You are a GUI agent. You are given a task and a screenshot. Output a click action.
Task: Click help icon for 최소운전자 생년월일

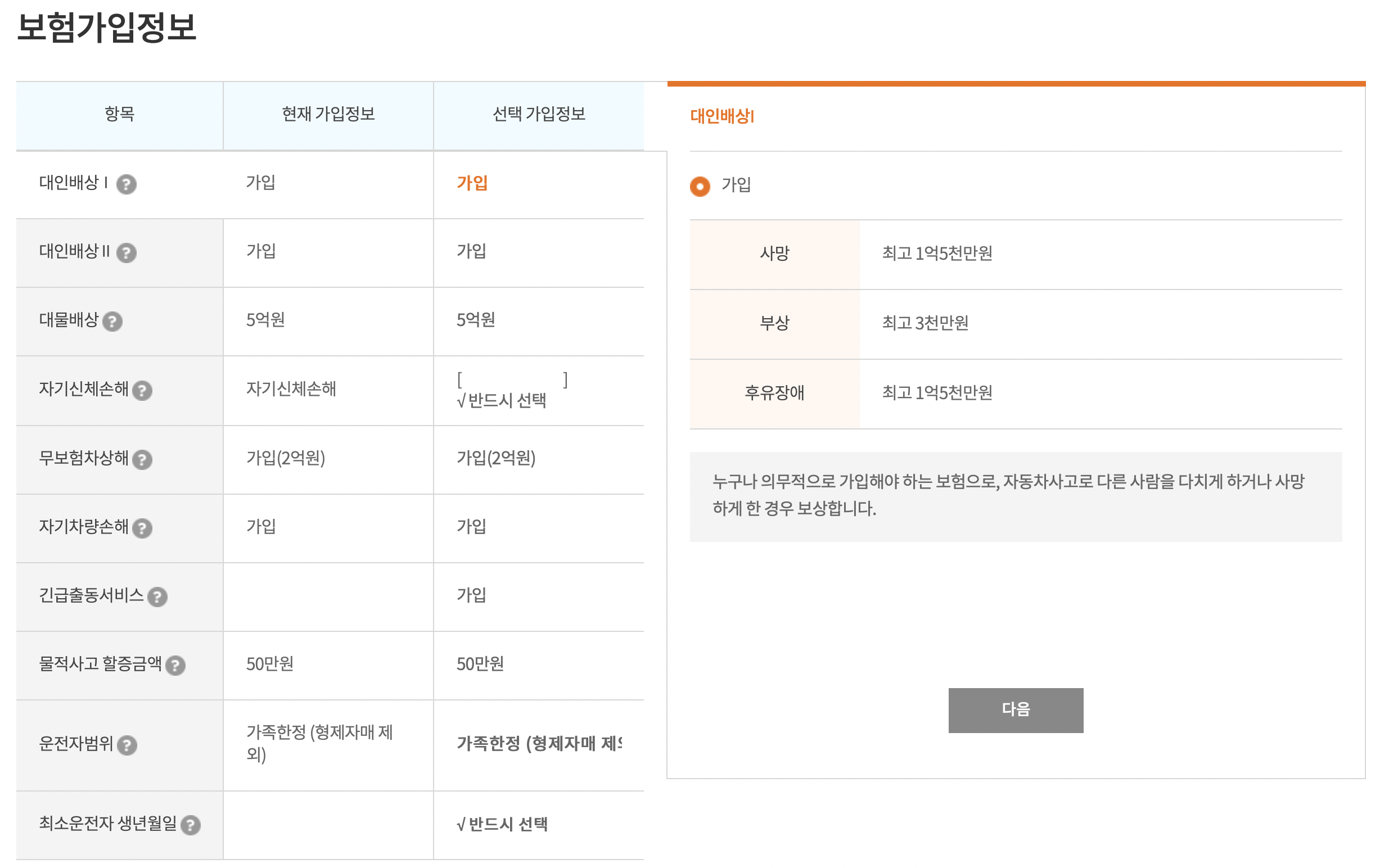[x=190, y=825]
